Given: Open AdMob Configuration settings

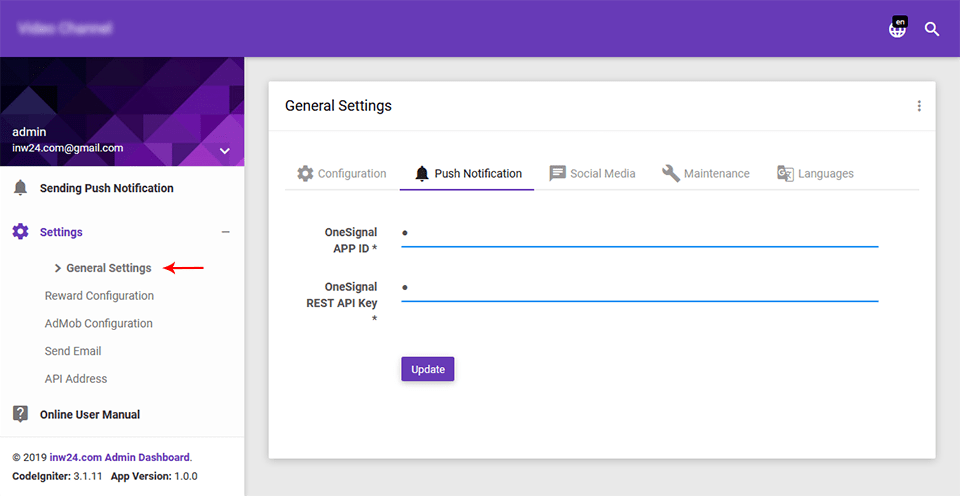Looking at the screenshot, I should 98,324.
